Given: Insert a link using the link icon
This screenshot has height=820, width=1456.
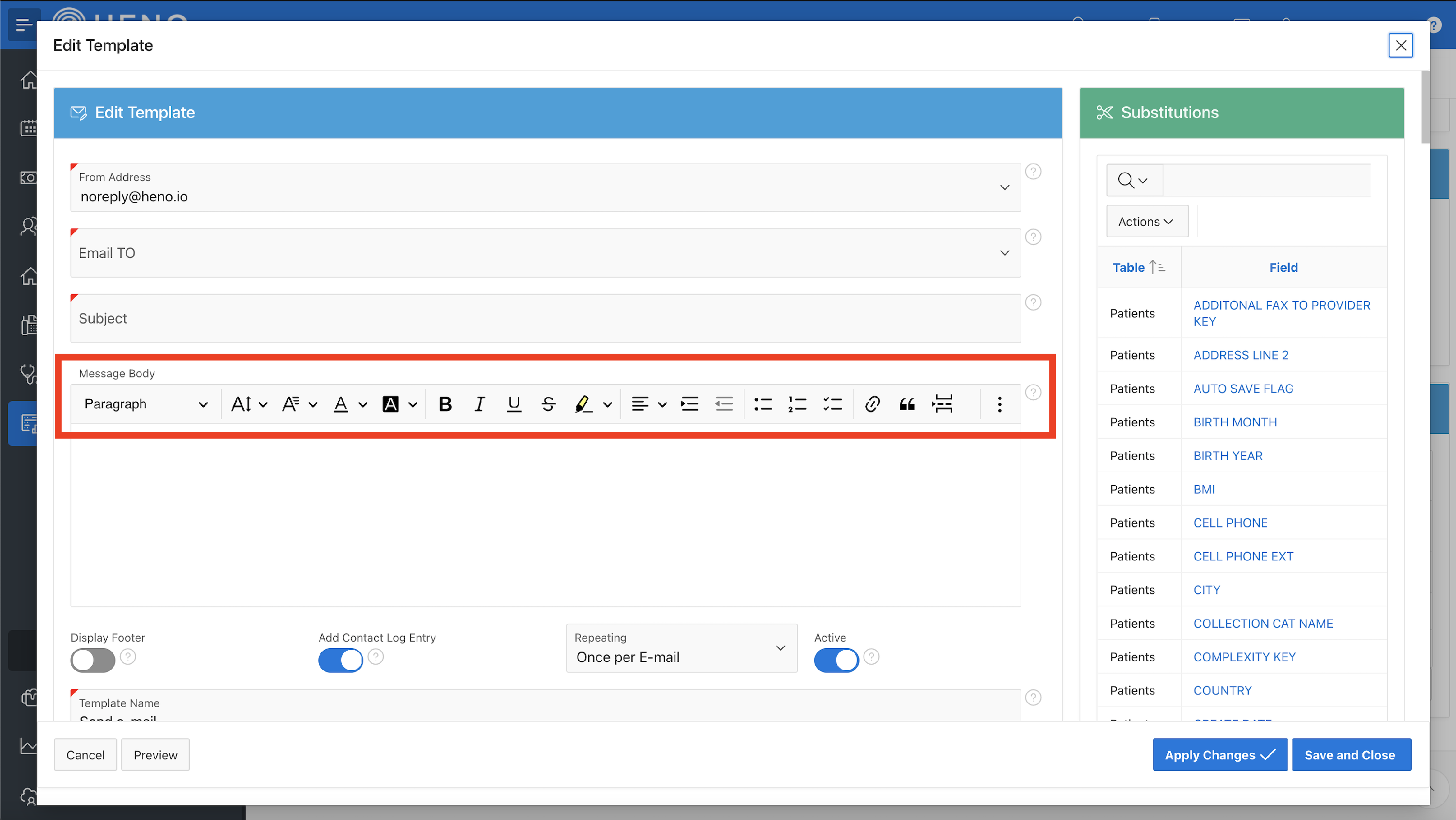Looking at the screenshot, I should [872, 404].
